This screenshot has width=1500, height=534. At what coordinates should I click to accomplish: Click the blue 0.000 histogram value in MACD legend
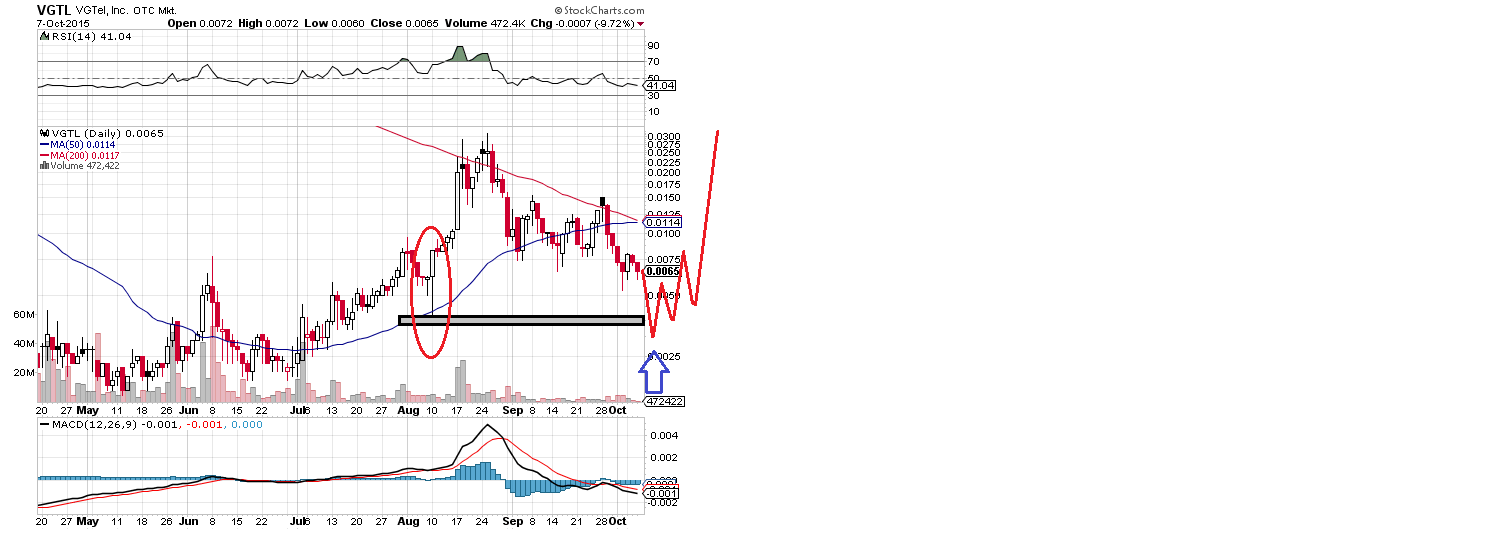(245, 423)
